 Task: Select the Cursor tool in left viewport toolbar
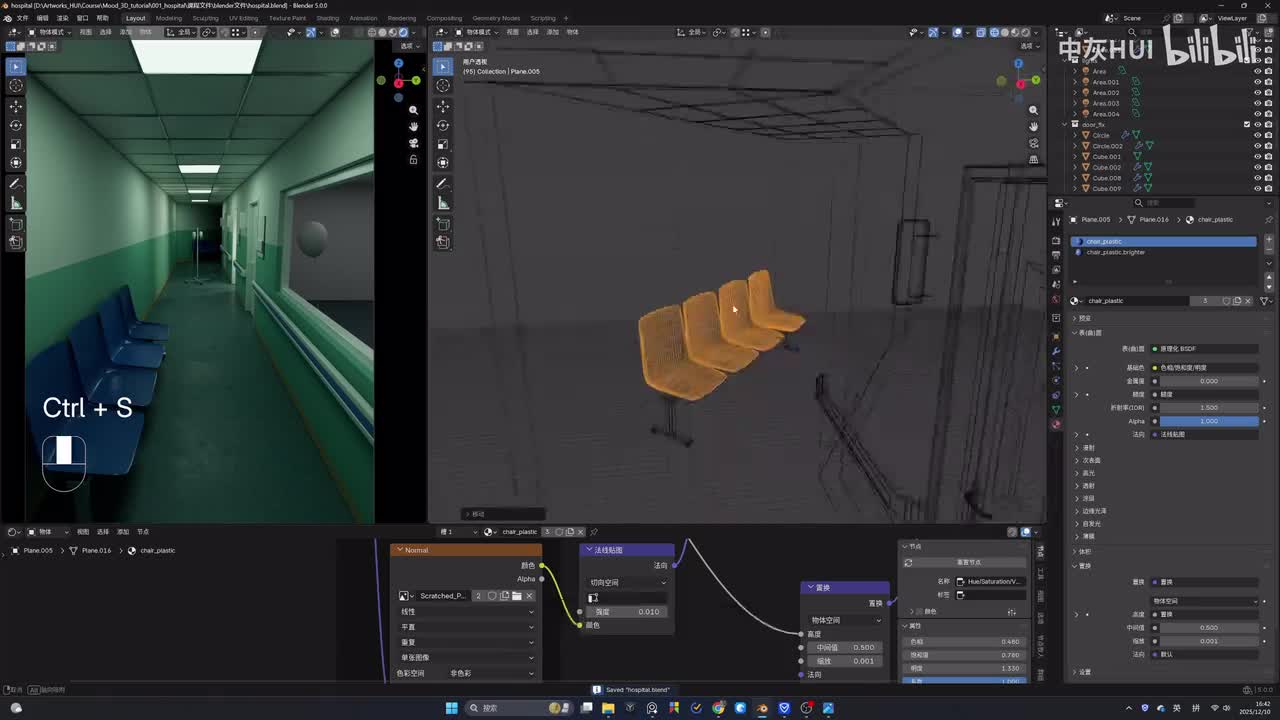pos(15,86)
